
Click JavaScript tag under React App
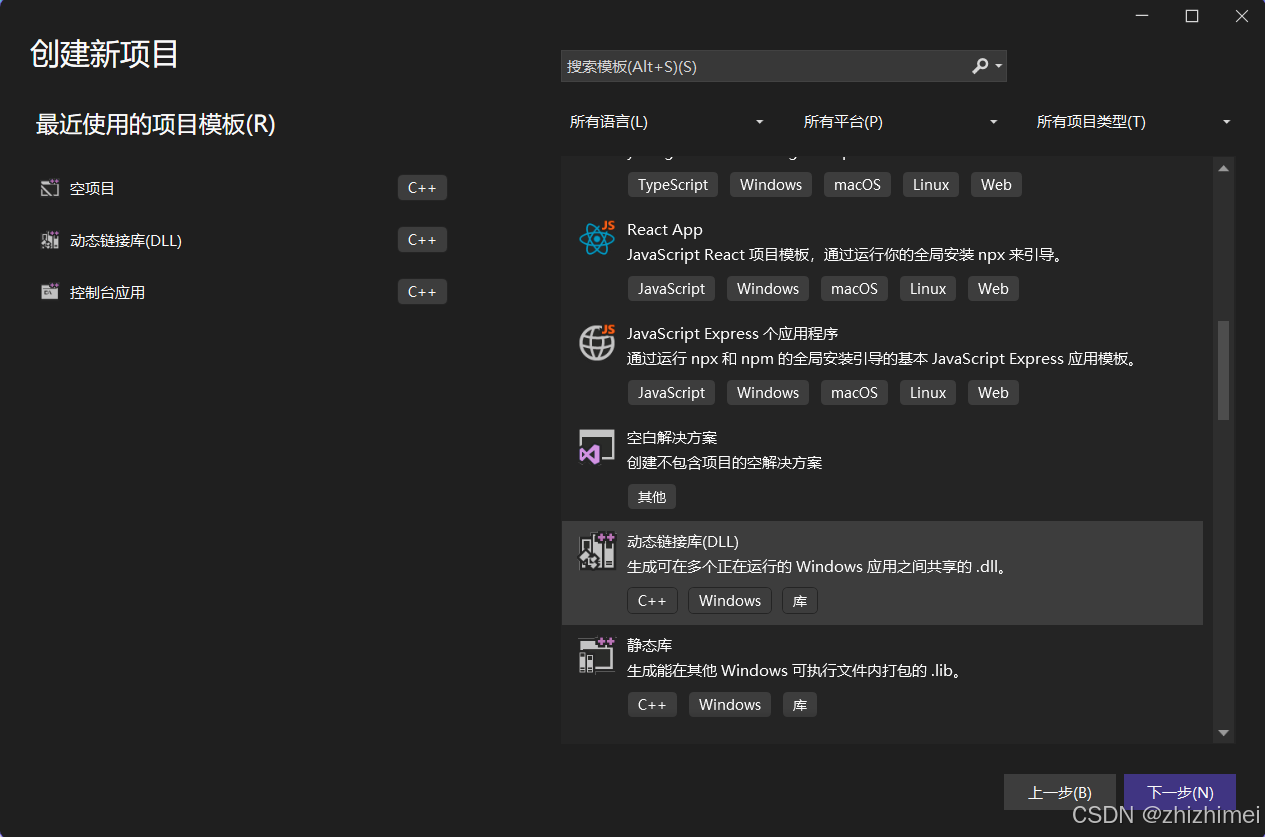point(672,289)
